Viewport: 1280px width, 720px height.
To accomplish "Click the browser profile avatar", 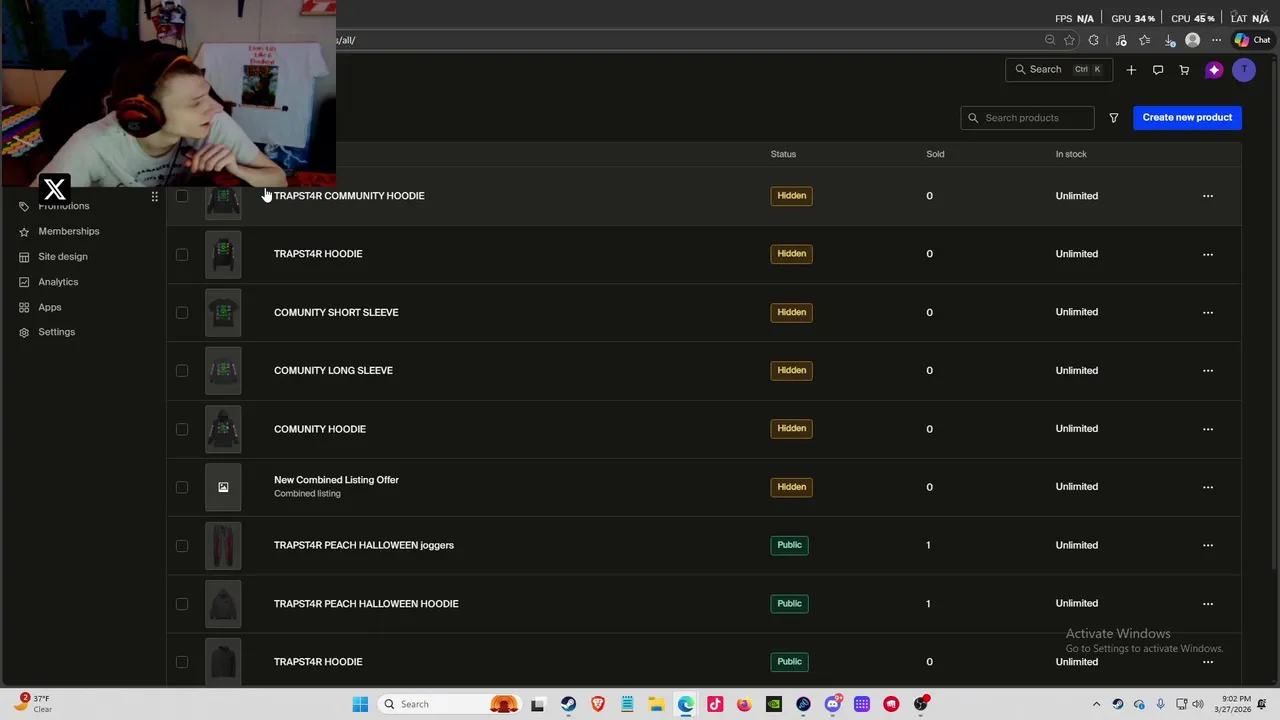I will click(1192, 40).
